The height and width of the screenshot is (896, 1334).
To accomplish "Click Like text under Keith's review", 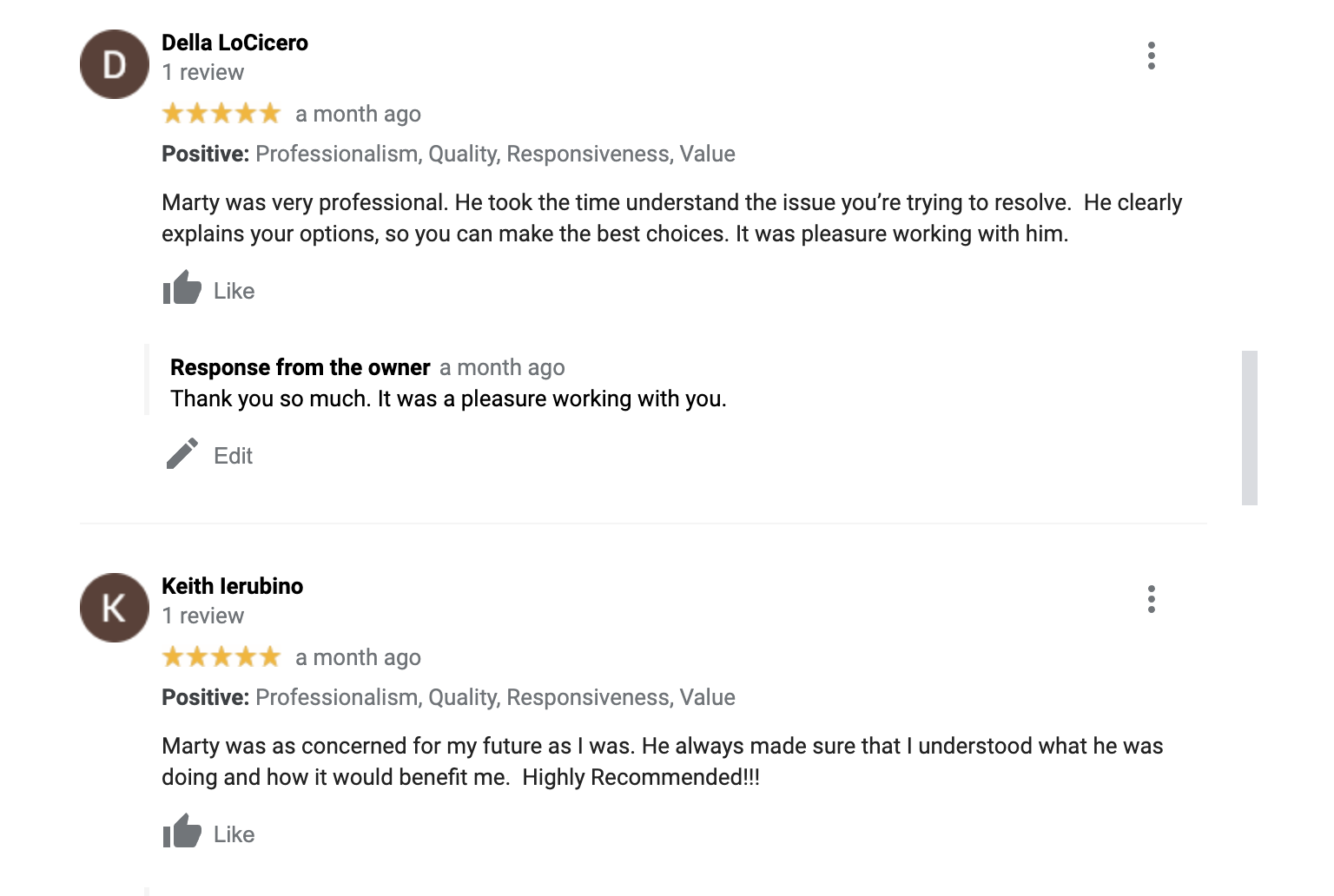I will click(234, 834).
